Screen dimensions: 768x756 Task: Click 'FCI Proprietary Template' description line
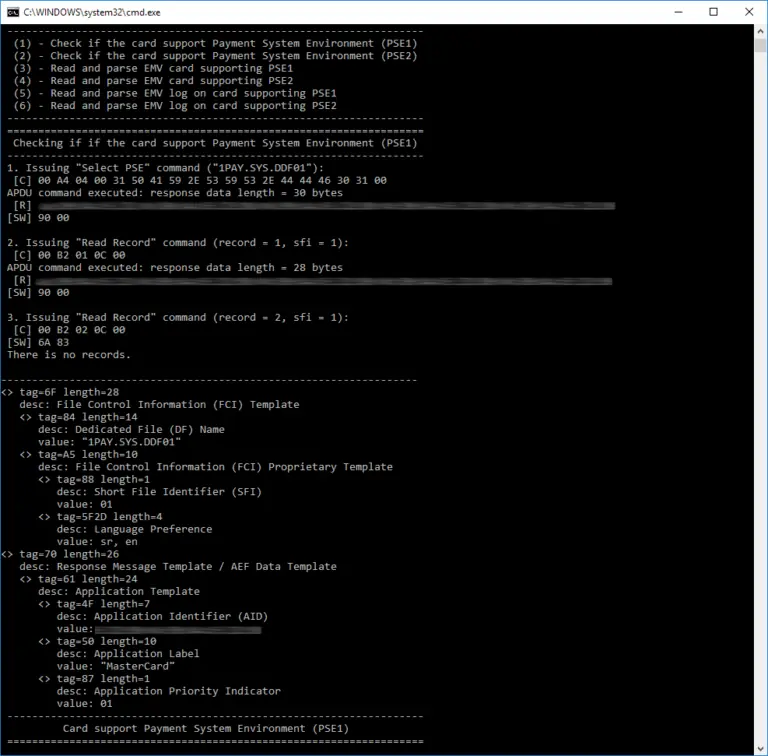pyautogui.click(x=216, y=467)
